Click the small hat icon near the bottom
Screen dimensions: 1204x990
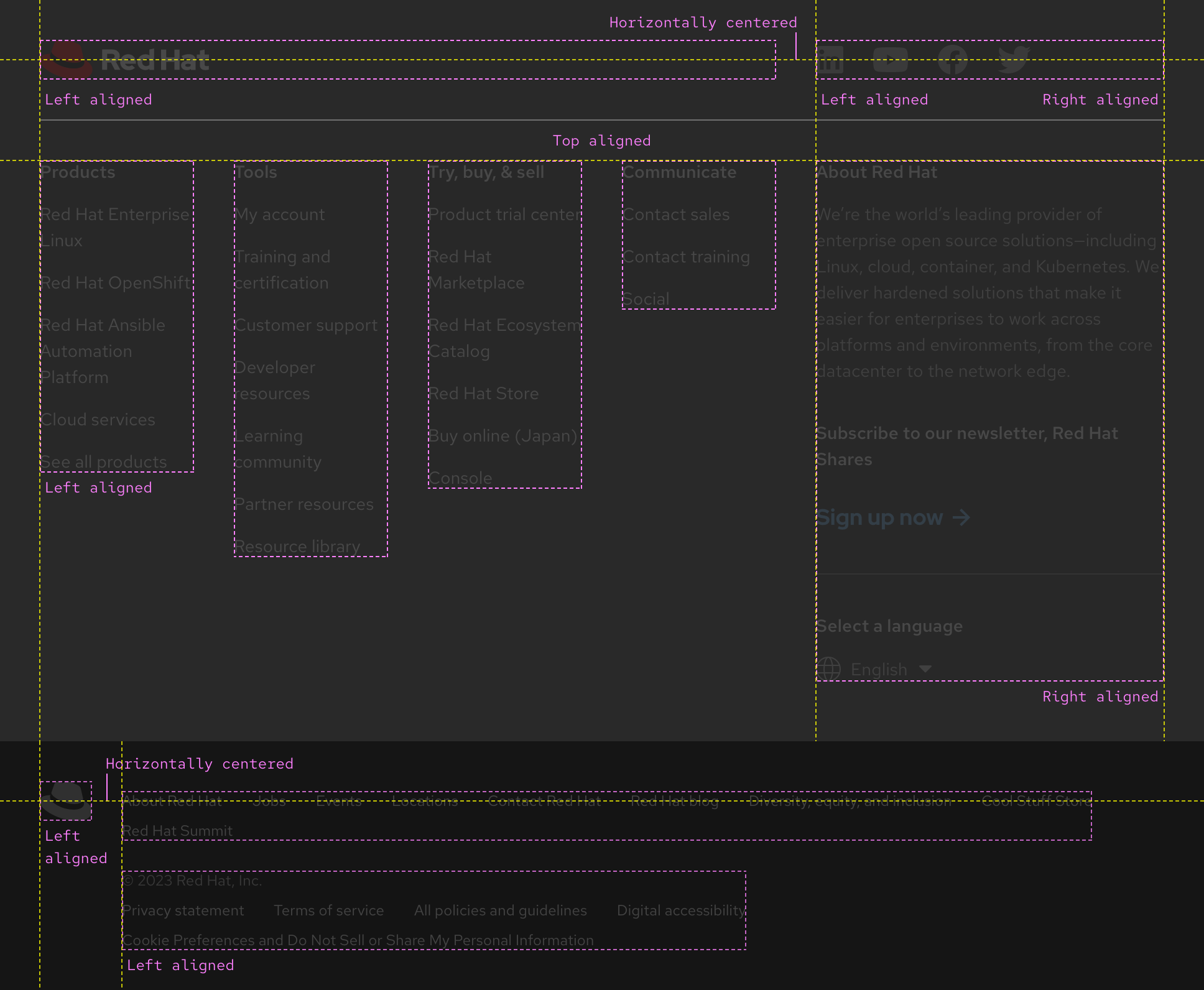click(x=67, y=802)
